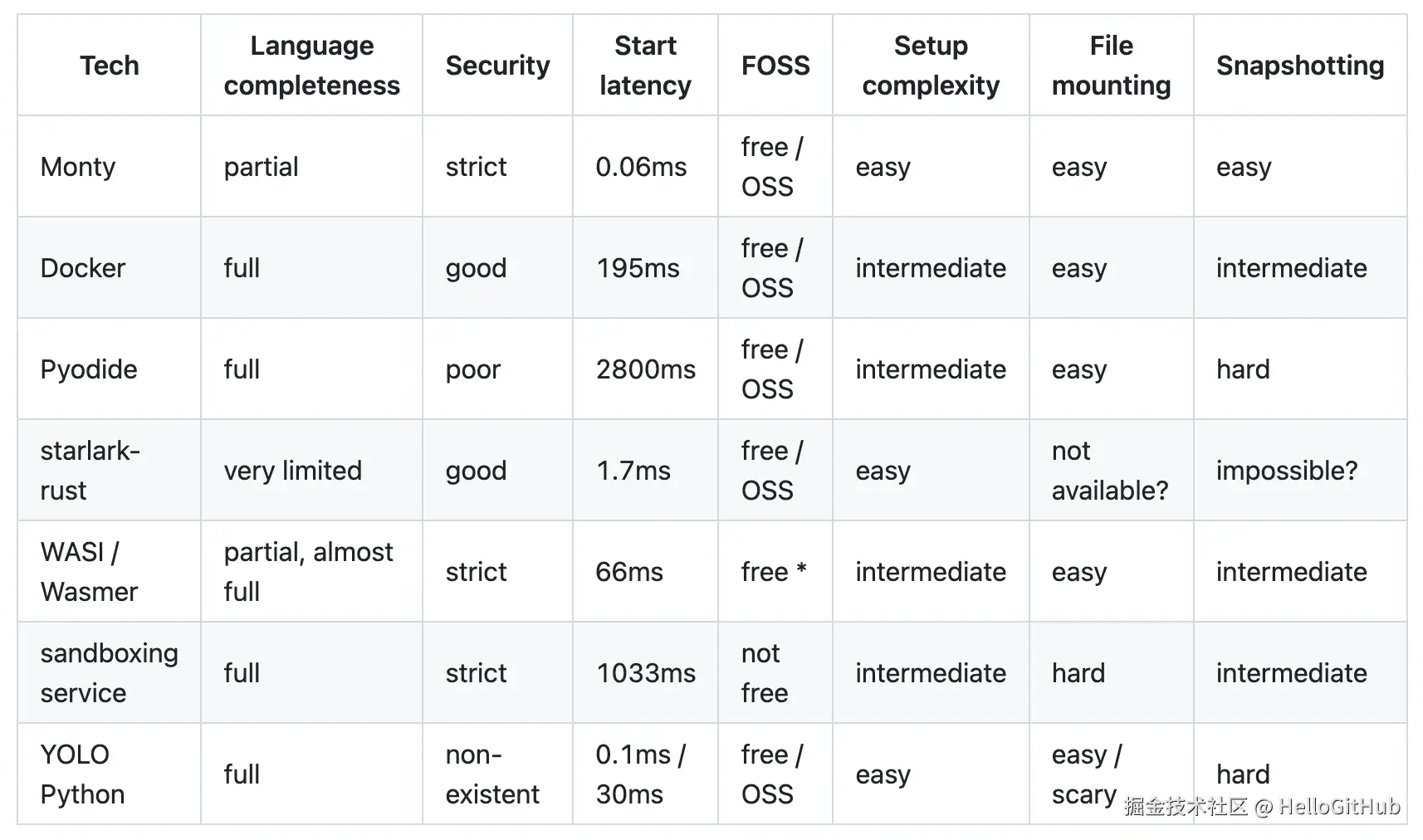Click the "not available?" file mounting cell
This screenshot has width=1423, height=840.
click(1109, 471)
